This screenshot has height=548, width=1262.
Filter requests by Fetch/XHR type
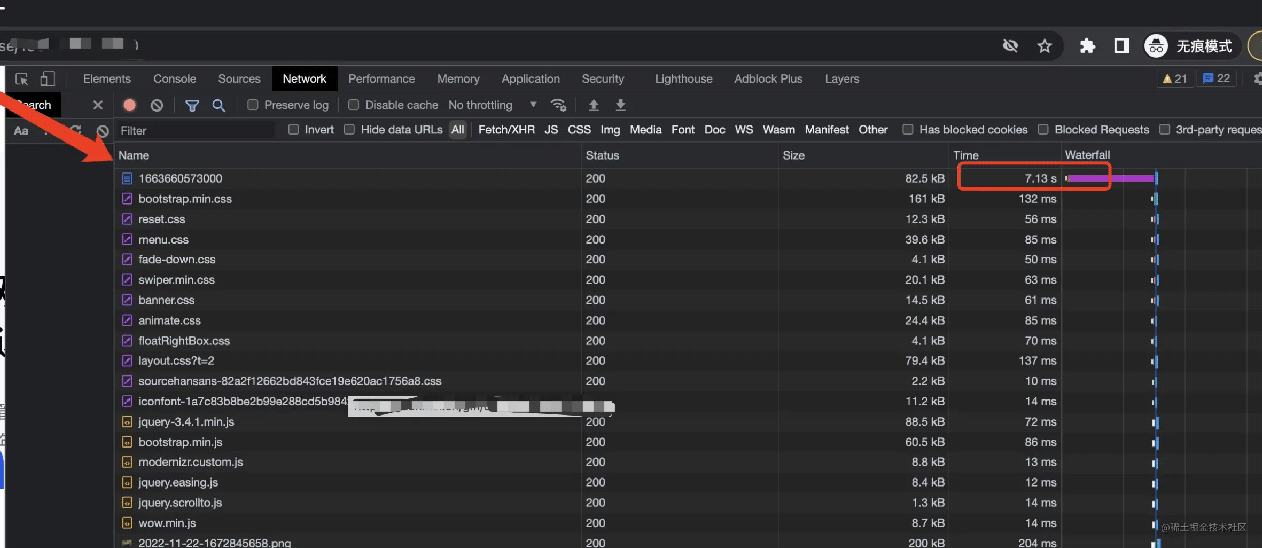click(506, 130)
